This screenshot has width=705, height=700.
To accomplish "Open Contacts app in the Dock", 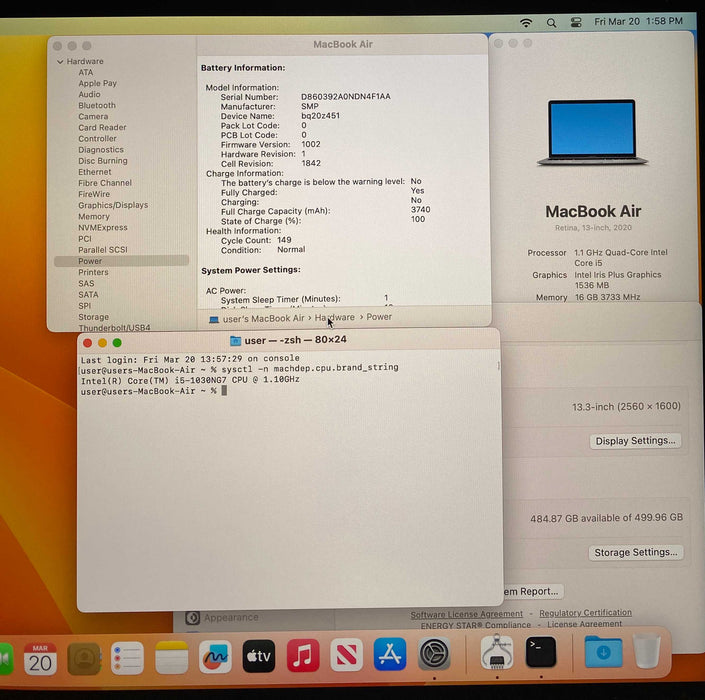I will pyautogui.click(x=84, y=659).
